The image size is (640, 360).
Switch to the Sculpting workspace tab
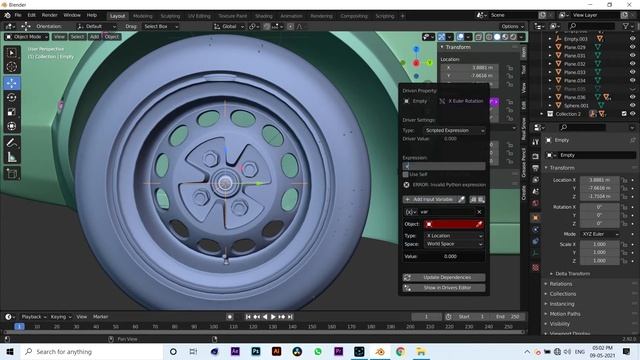(x=170, y=16)
